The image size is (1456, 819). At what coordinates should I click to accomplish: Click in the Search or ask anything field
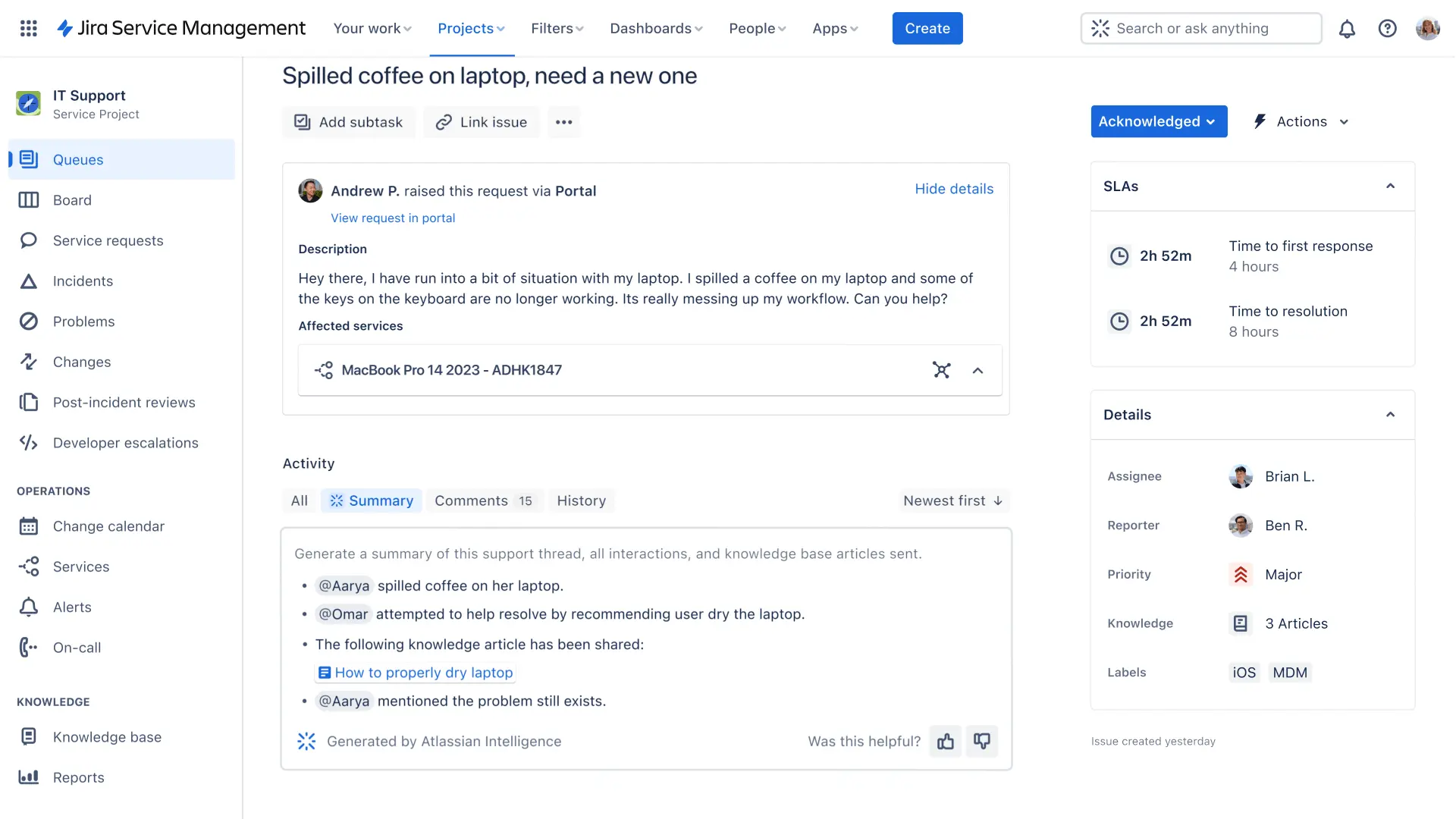point(1200,28)
